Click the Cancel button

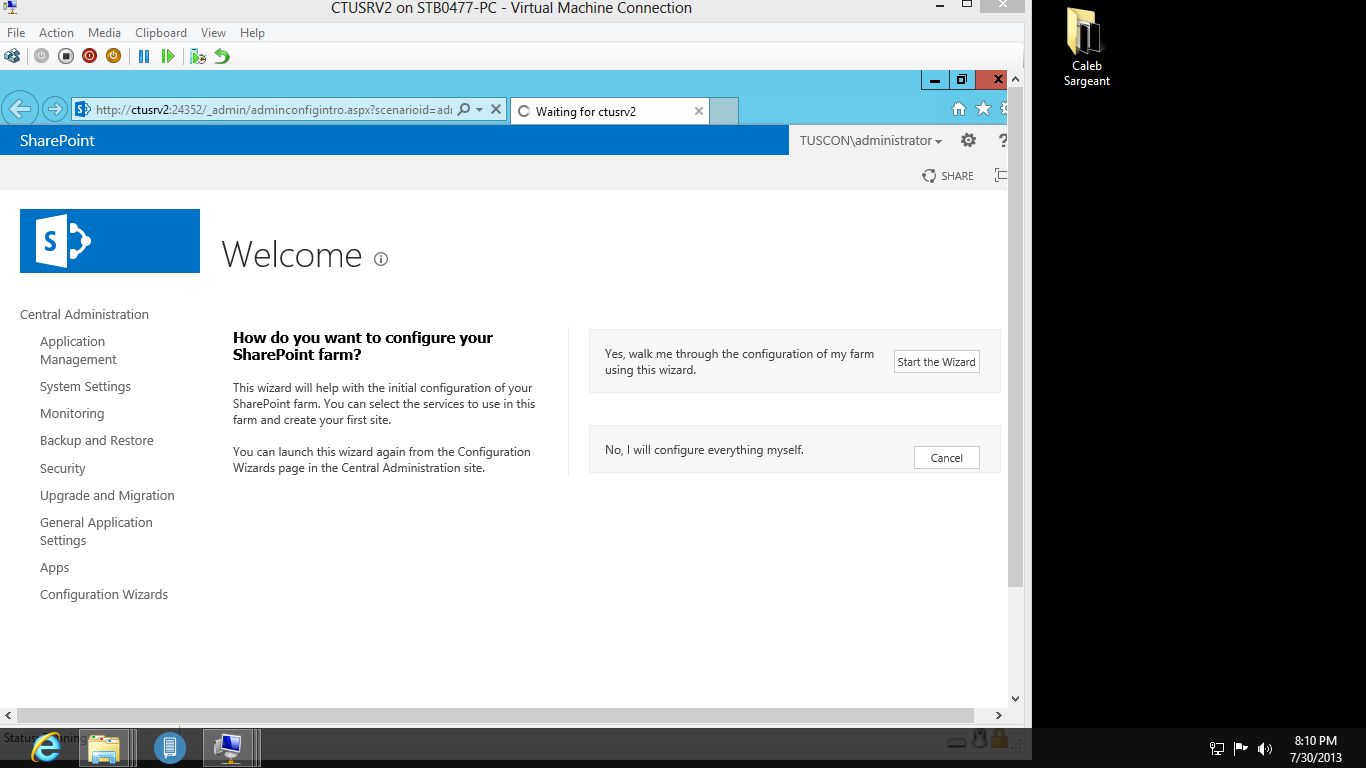coord(947,458)
